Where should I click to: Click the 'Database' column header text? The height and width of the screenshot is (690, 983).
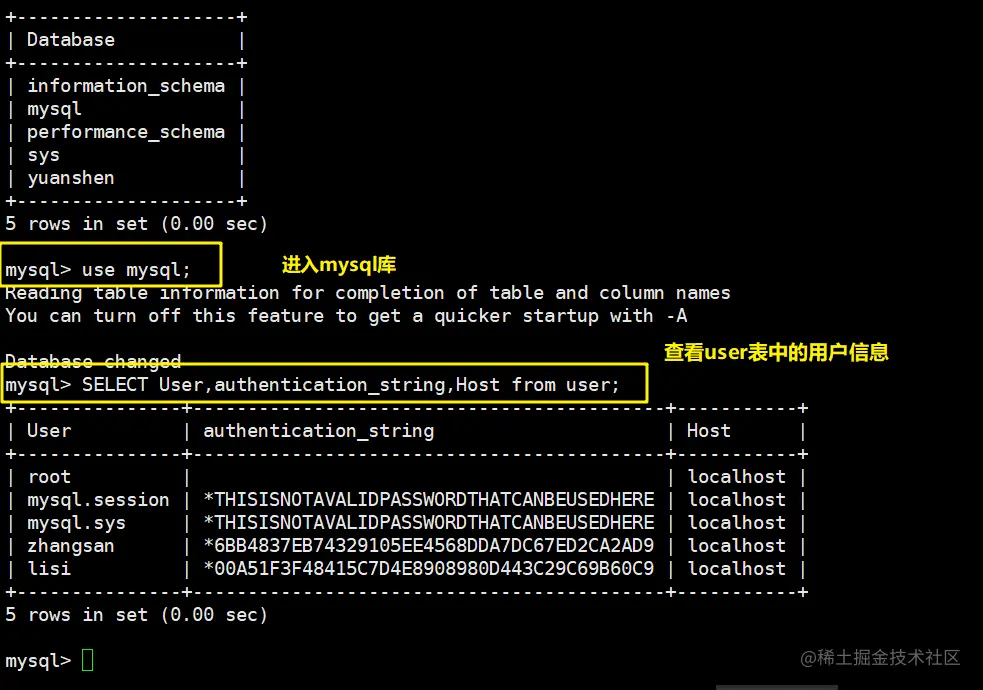tap(71, 39)
